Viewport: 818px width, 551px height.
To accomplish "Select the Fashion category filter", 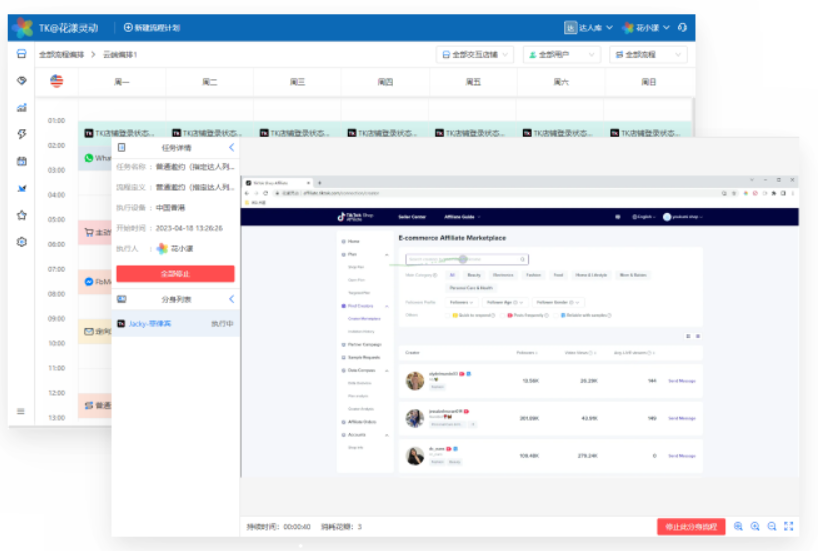I will [533, 275].
